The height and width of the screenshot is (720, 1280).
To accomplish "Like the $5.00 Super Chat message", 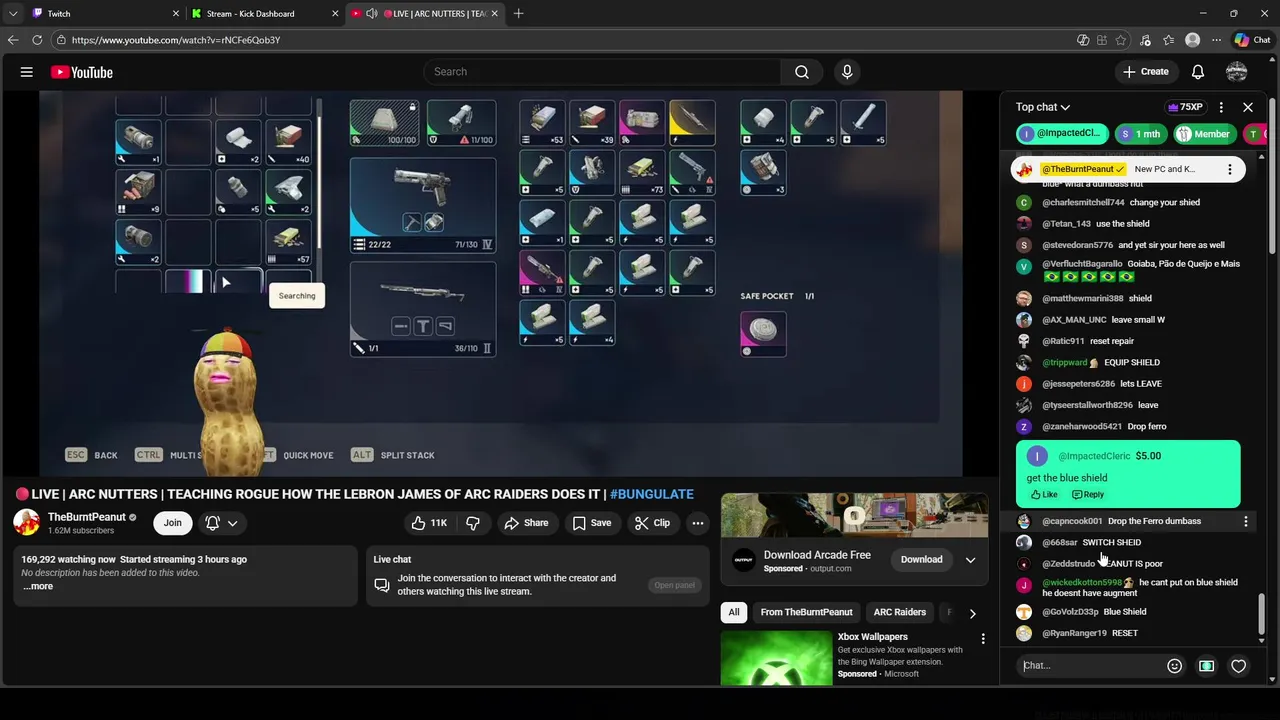I will pos(1044,494).
